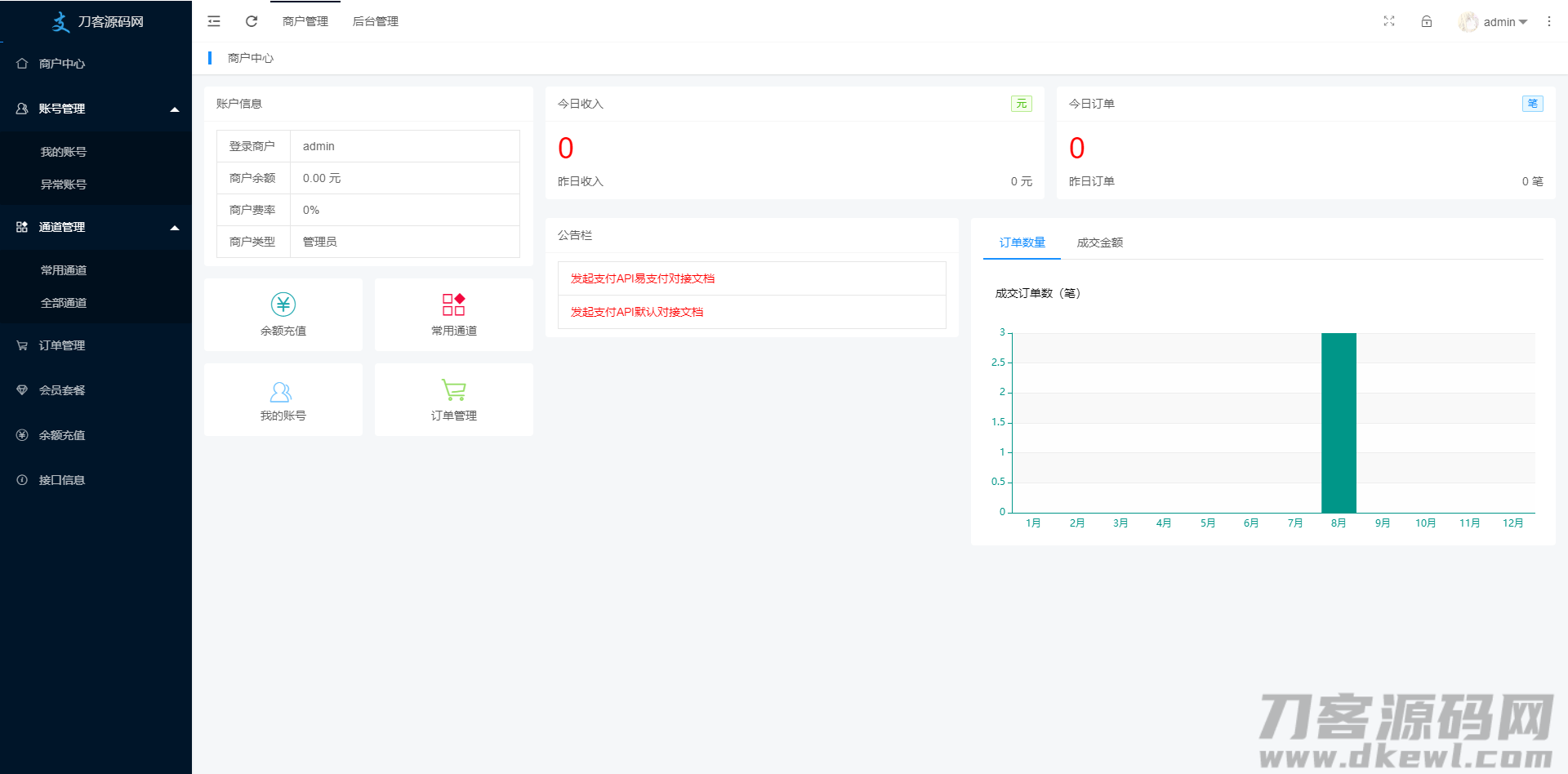Click the 我的账号 user shortcut icon

pyautogui.click(x=281, y=393)
